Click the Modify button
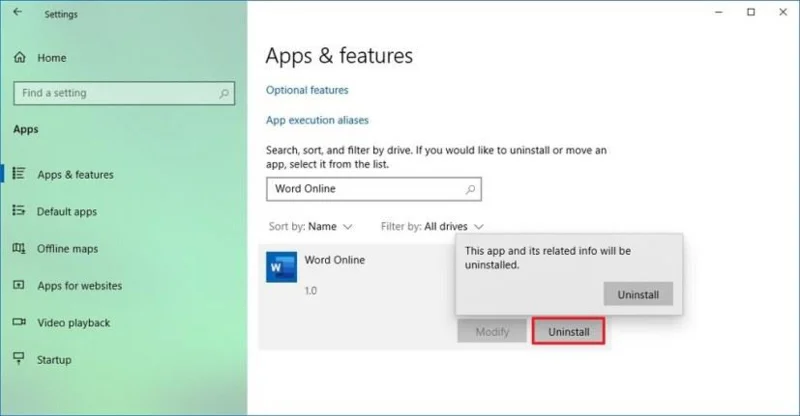Viewport: 800px width, 416px height. (x=492, y=332)
